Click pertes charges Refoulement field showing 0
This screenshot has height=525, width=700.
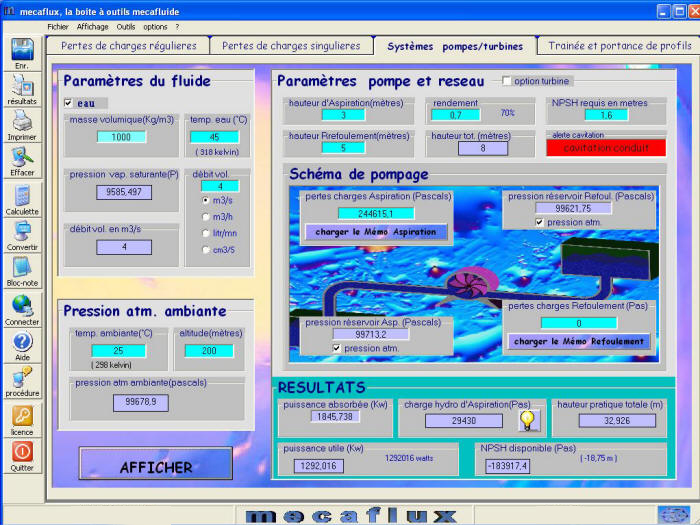click(x=579, y=323)
